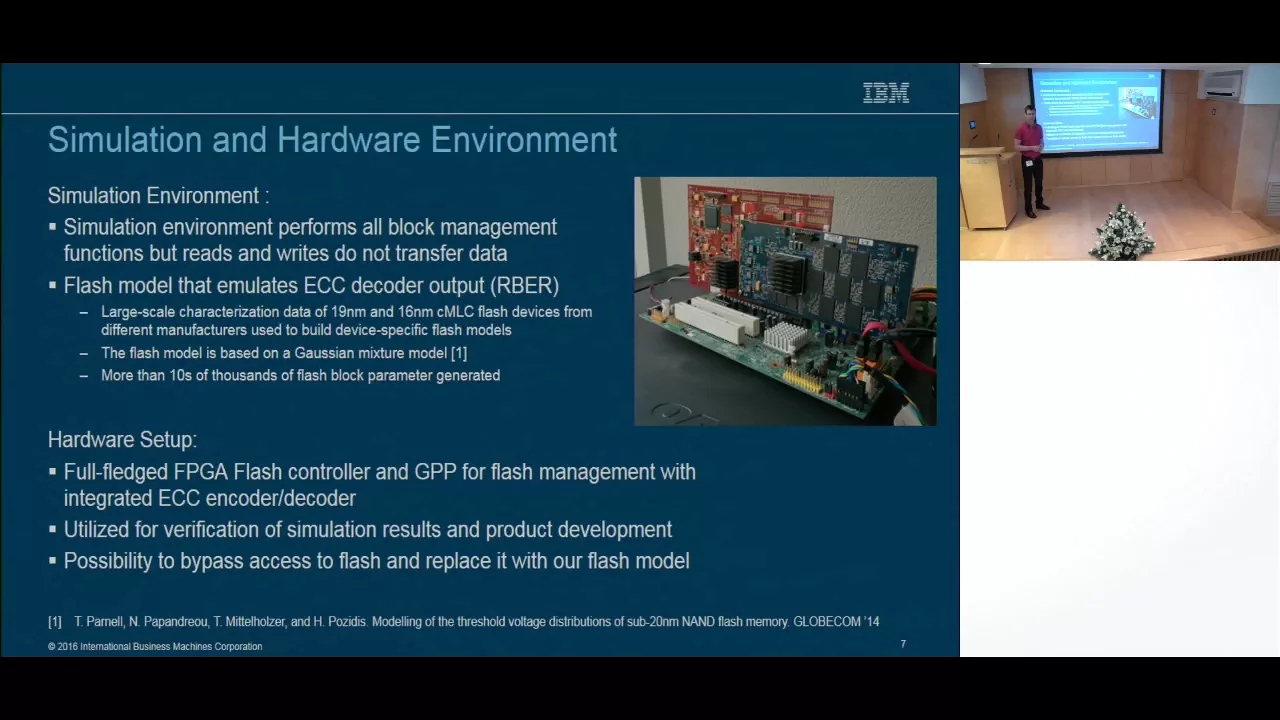
Task: Click the slide page number 7
Action: (x=903, y=644)
